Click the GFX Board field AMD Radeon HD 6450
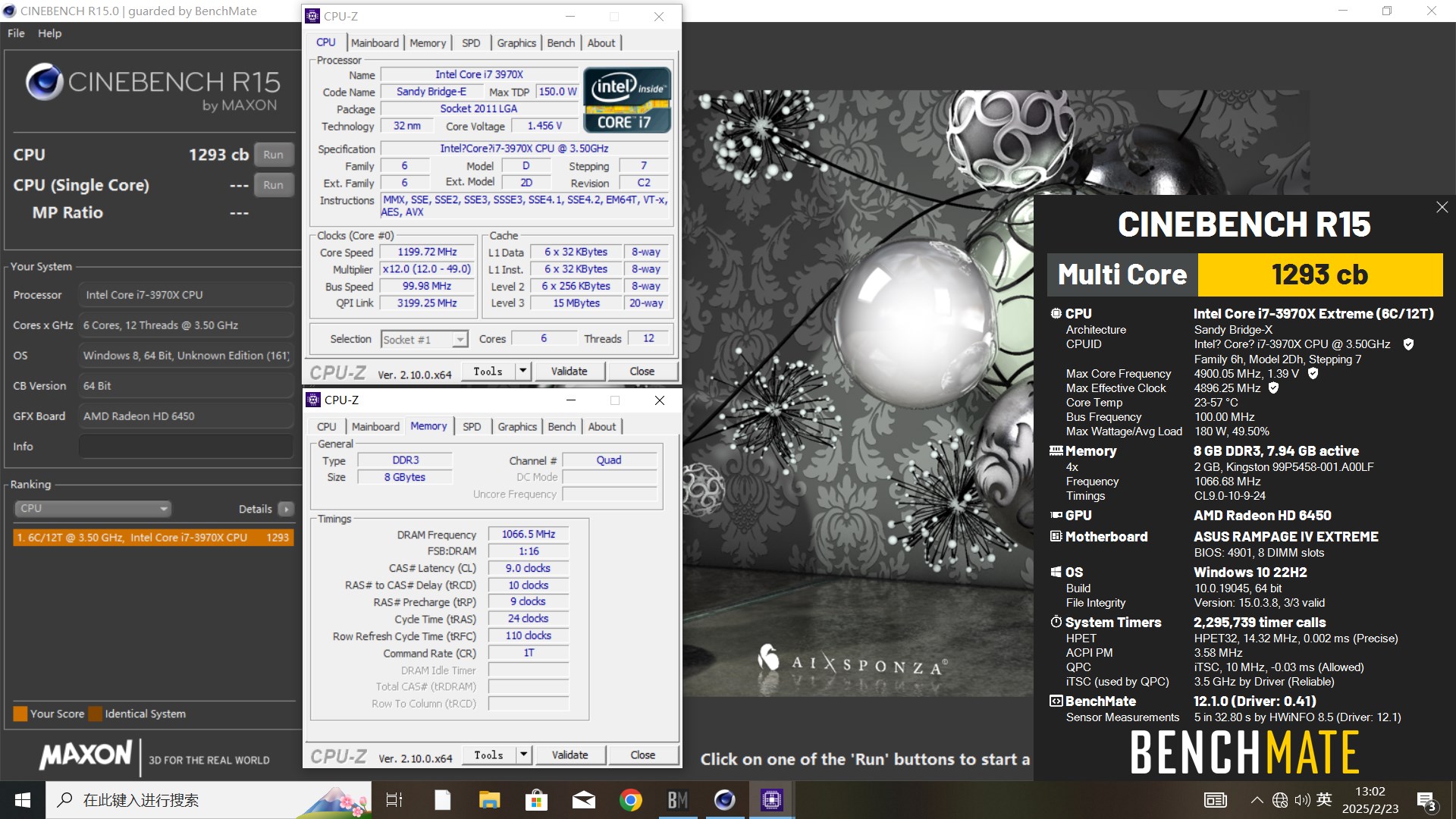This screenshot has height=819, width=1456. tap(186, 416)
